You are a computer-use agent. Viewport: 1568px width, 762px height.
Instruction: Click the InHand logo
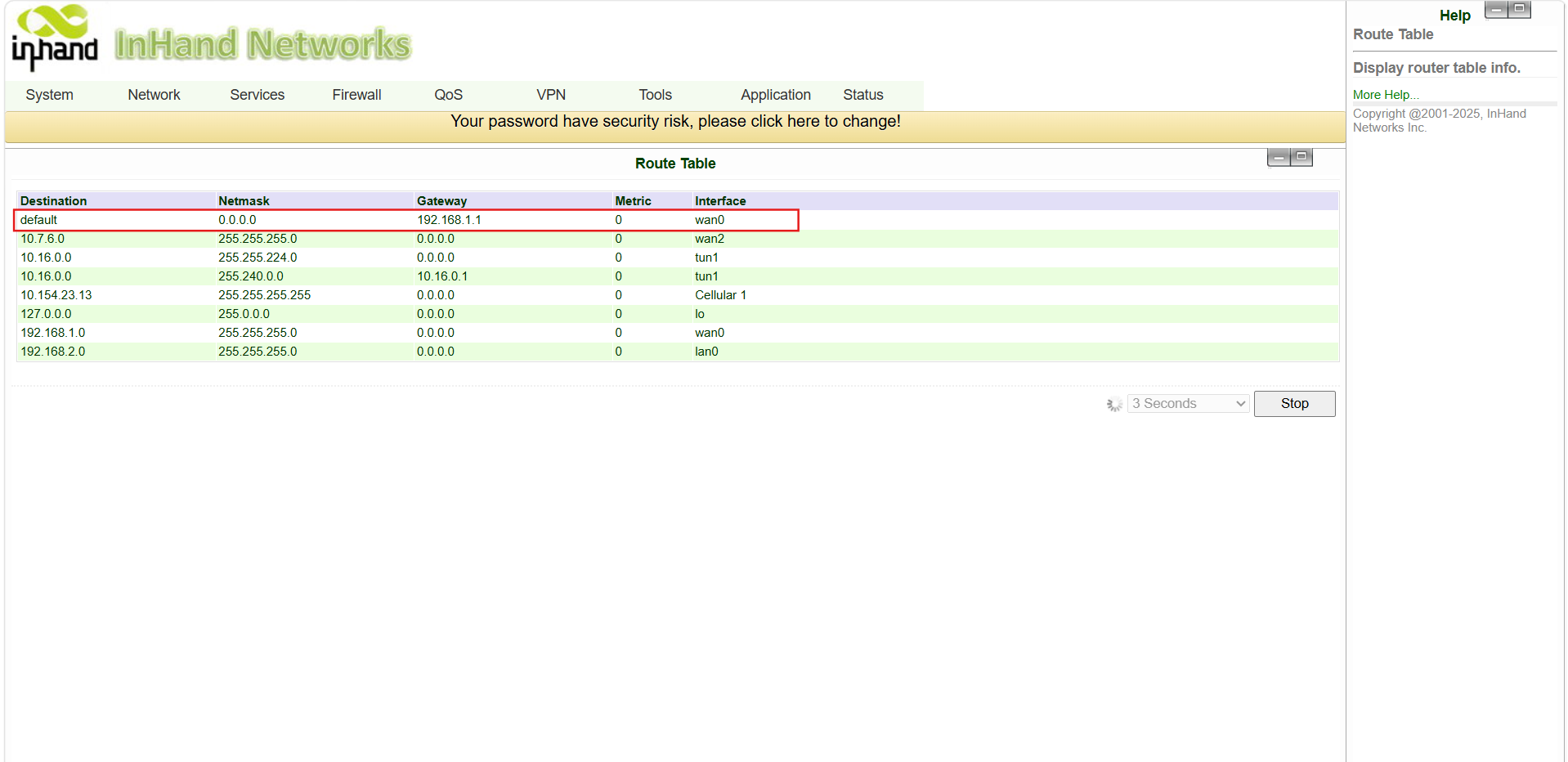[55, 38]
